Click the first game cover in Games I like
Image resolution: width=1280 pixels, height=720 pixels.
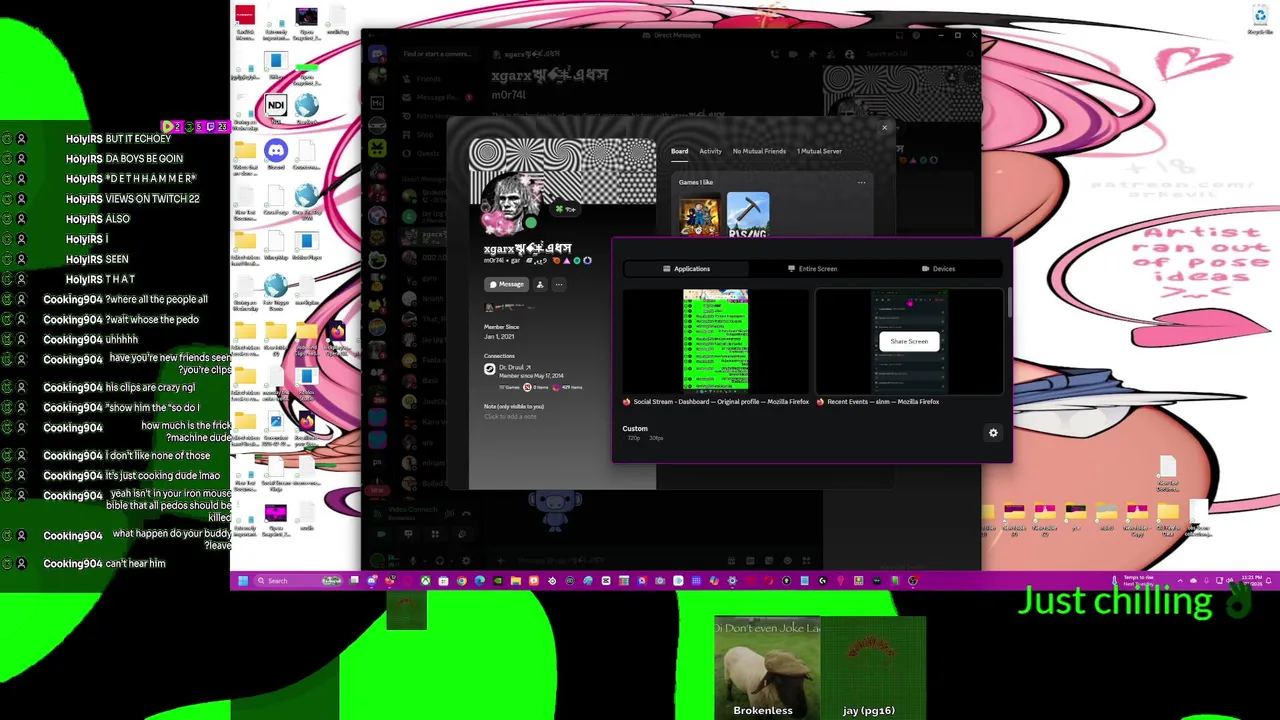[699, 216]
